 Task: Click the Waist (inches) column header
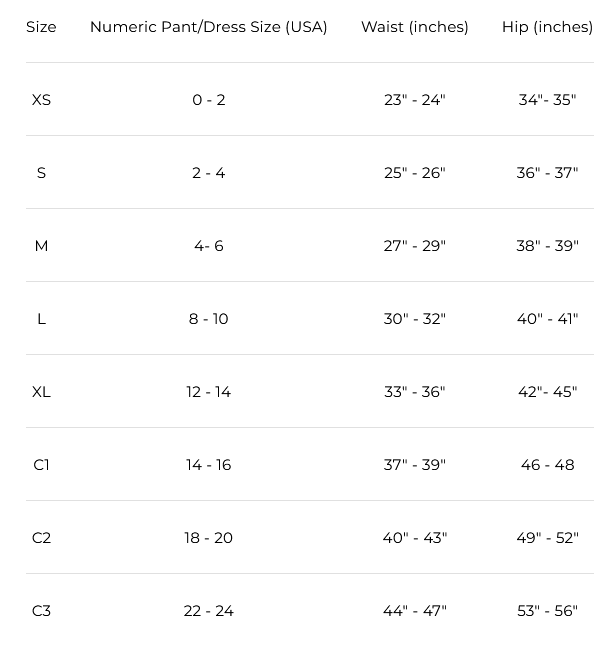point(415,27)
